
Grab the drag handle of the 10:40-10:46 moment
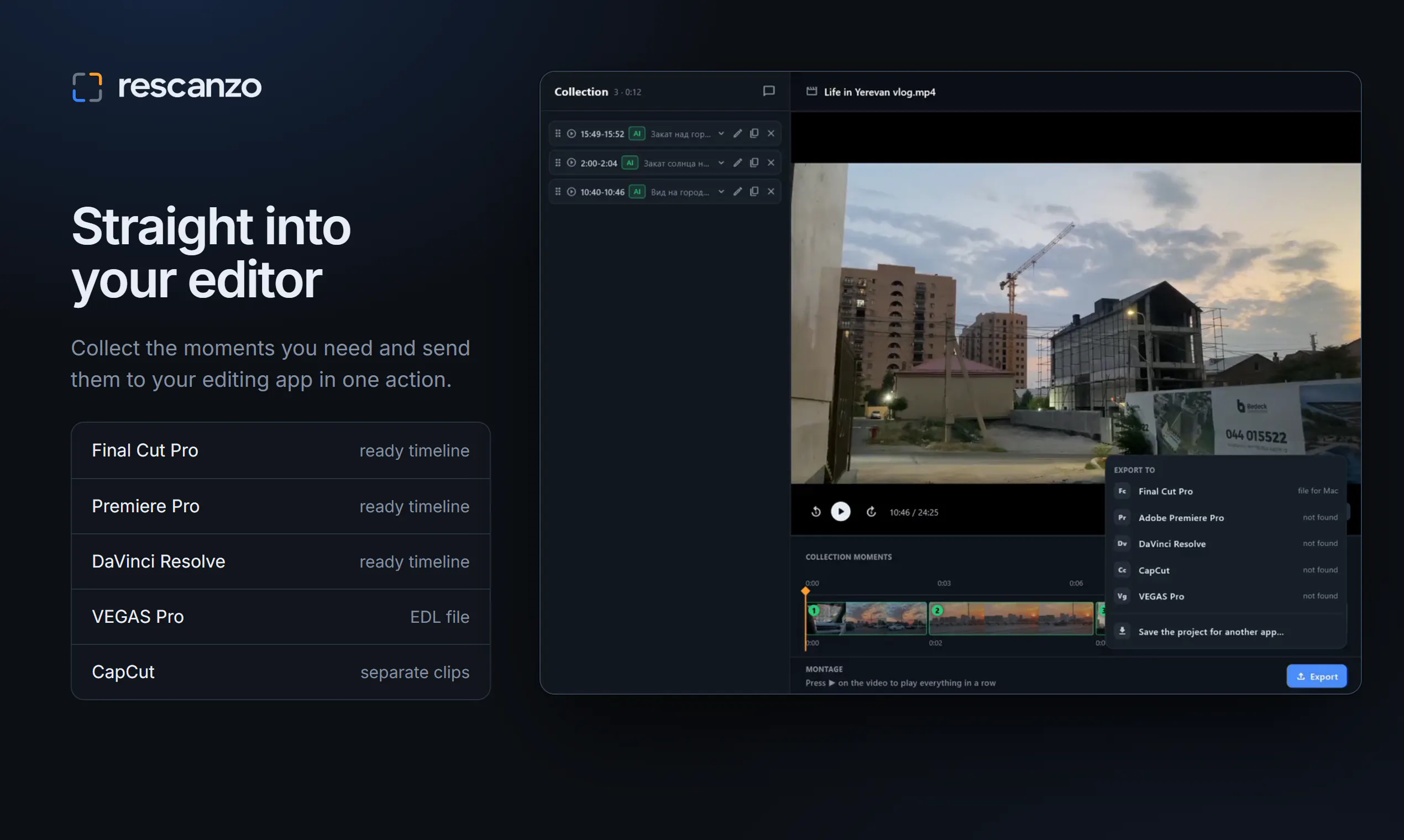(558, 192)
